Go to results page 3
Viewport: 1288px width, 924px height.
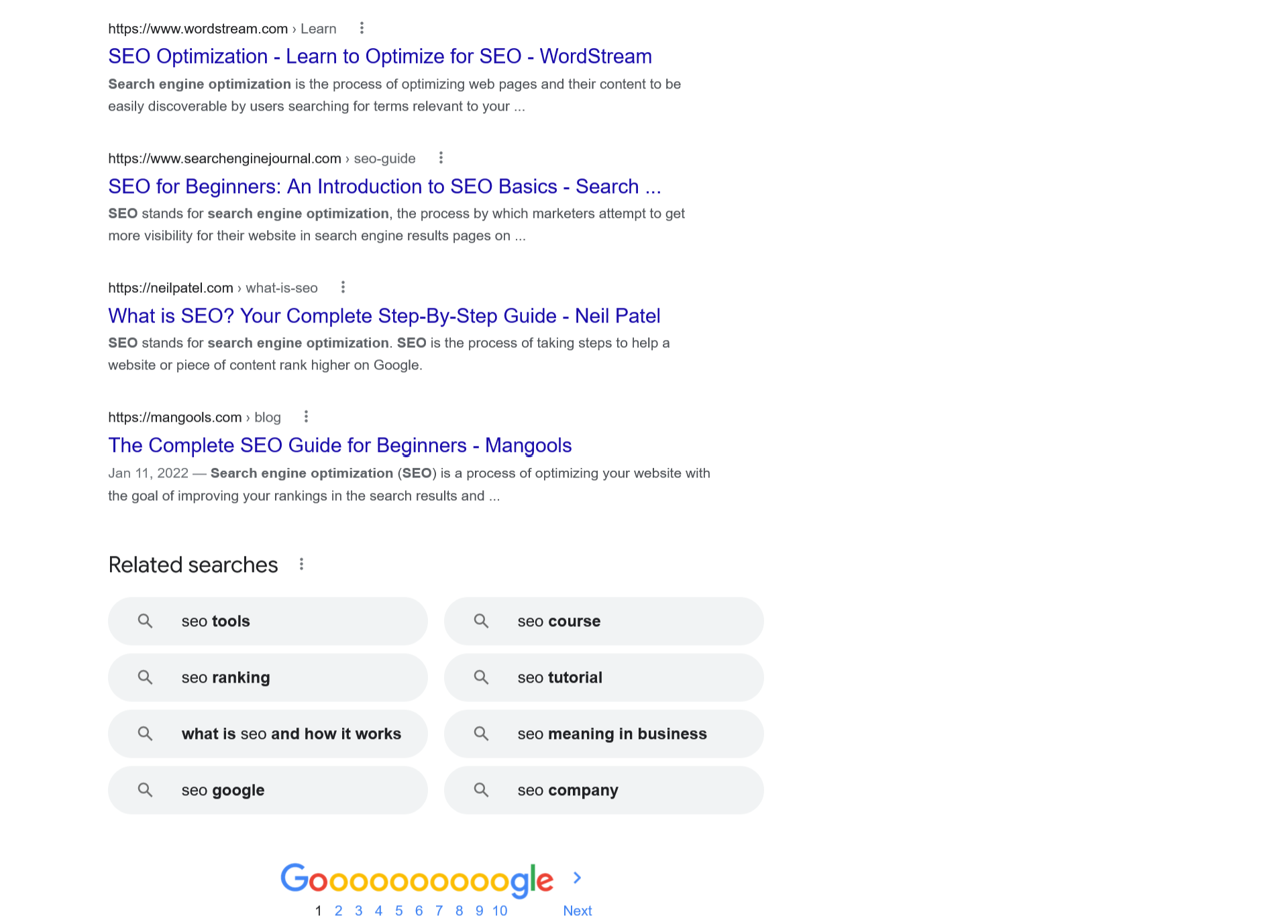[x=359, y=910]
